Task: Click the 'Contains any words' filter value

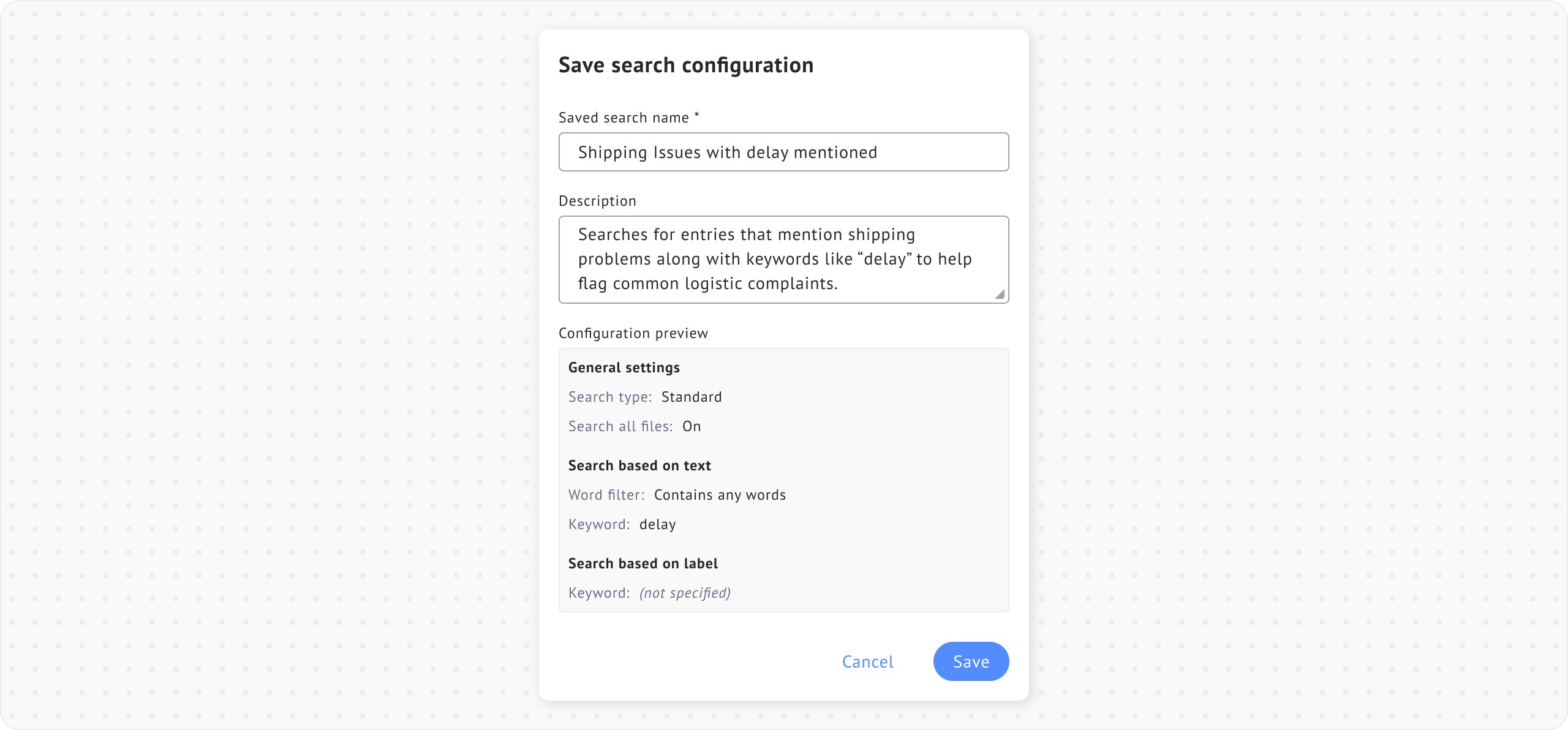Action: coord(720,495)
